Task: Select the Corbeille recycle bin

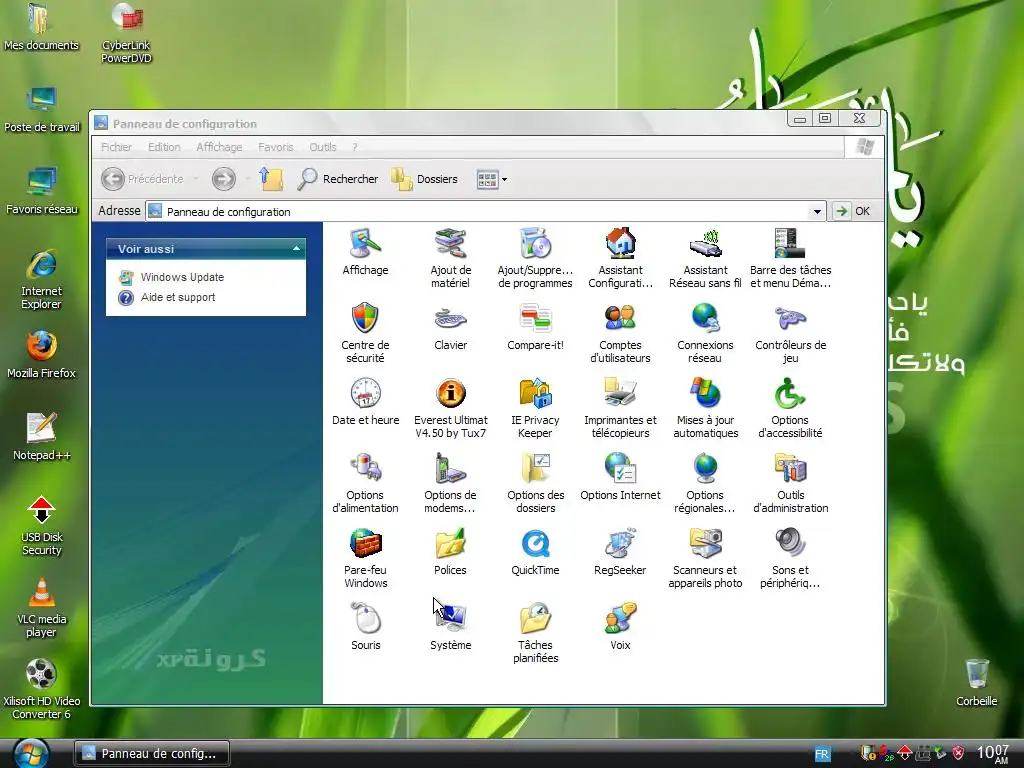Action: pyautogui.click(x=976, y=682)
